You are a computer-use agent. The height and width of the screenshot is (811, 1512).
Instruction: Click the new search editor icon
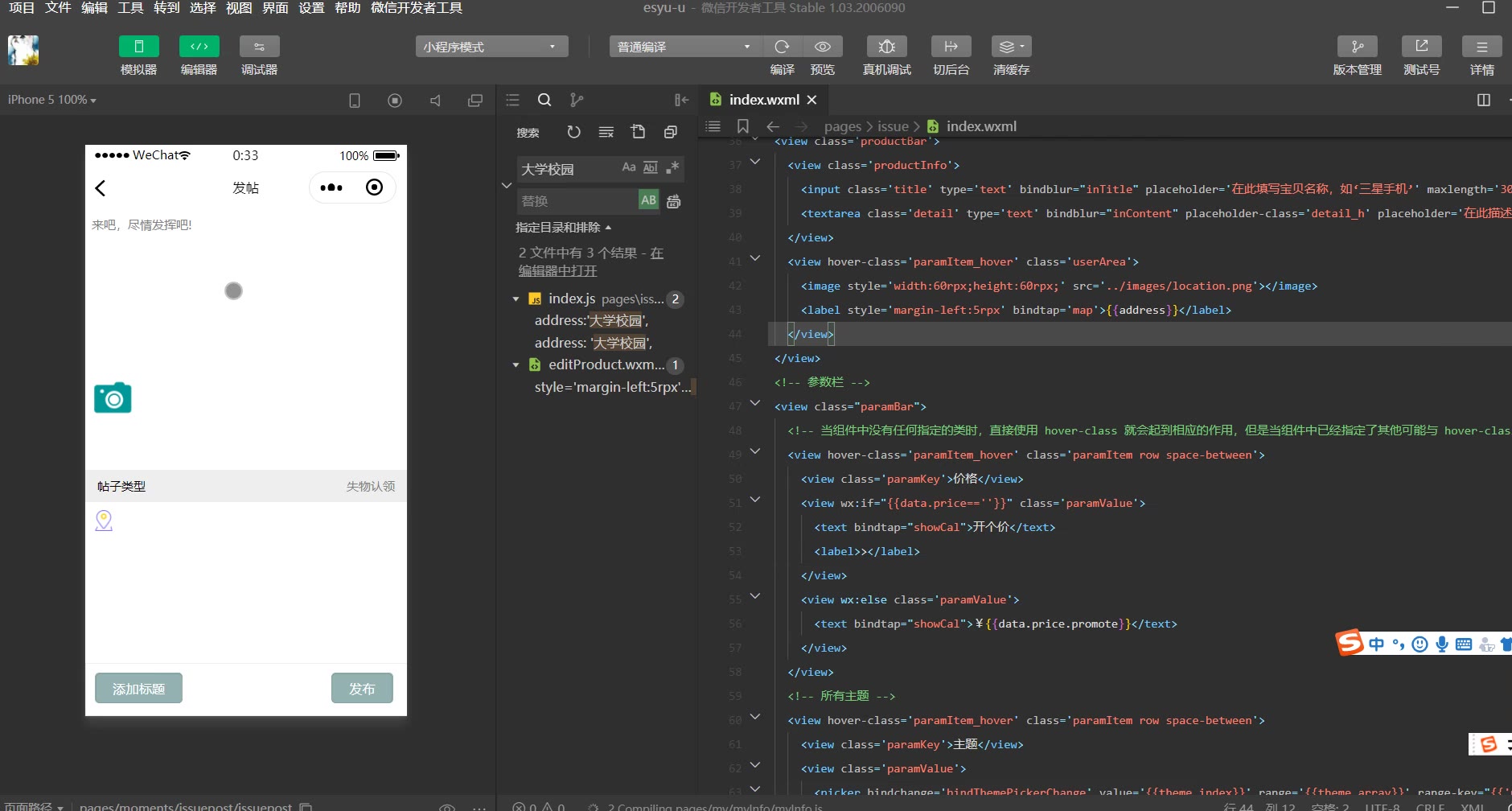638,132
